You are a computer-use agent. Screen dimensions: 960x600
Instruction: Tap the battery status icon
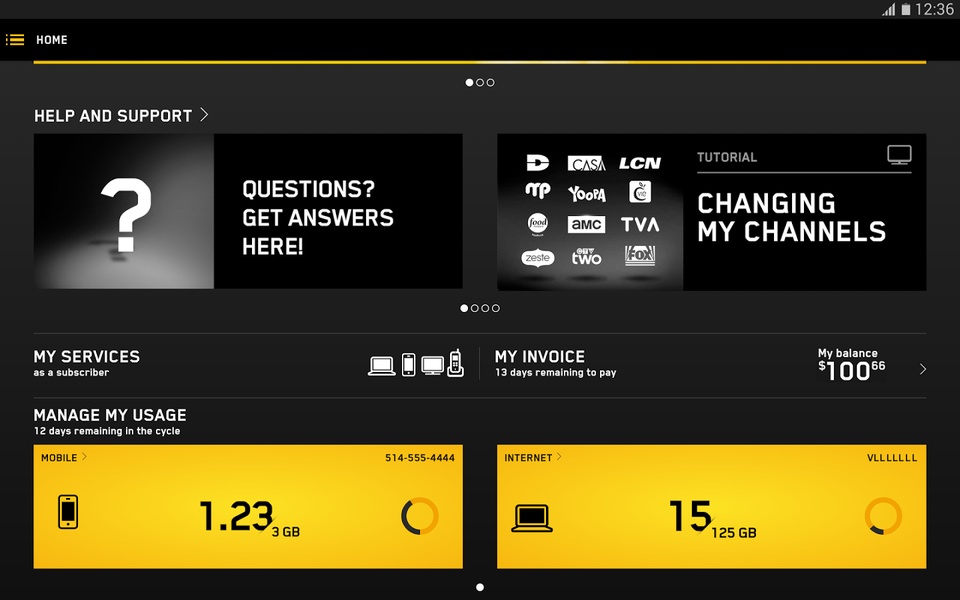click(x=906, y=9)
